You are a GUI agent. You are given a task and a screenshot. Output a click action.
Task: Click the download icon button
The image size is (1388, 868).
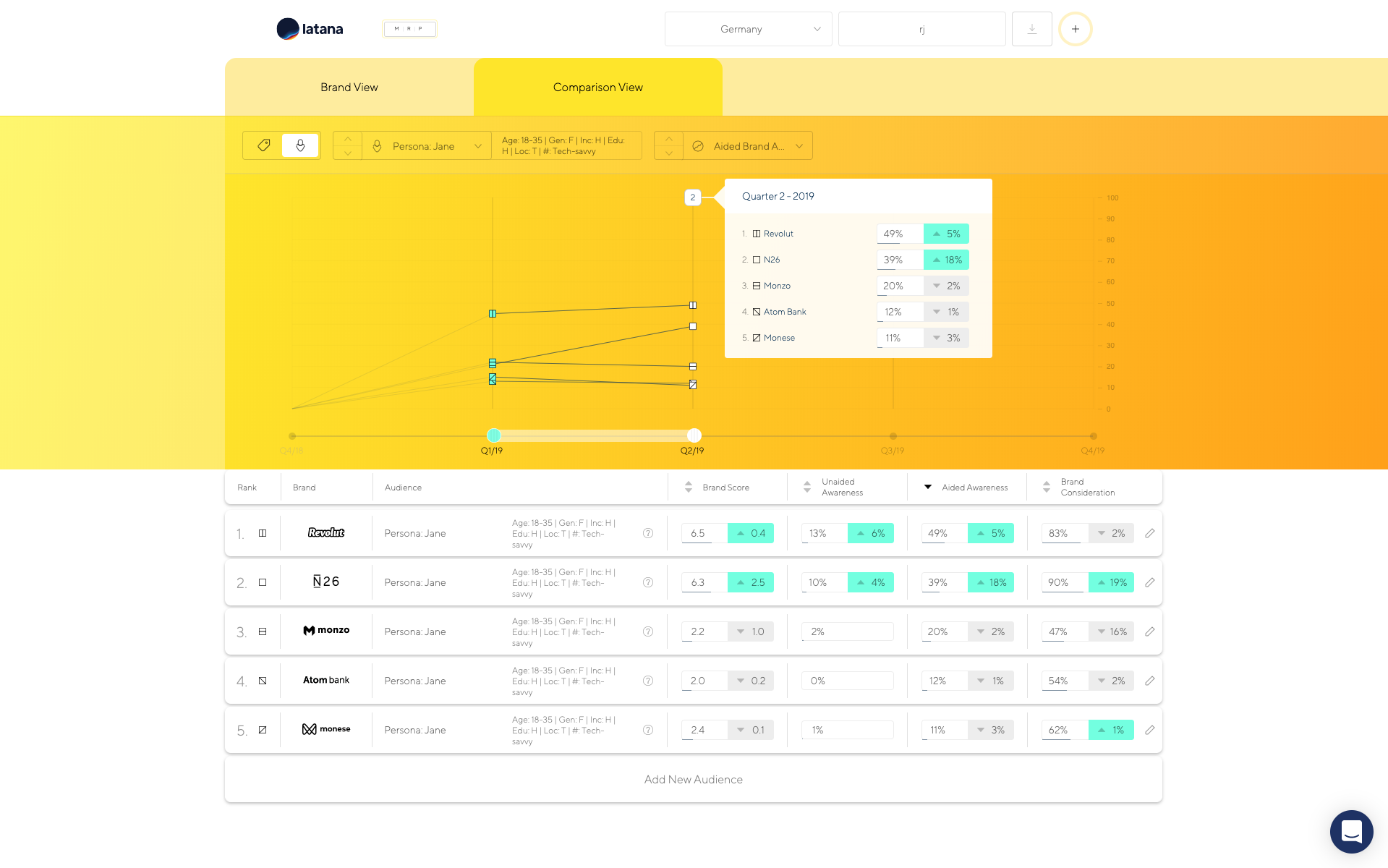[x=1031, y=29]
